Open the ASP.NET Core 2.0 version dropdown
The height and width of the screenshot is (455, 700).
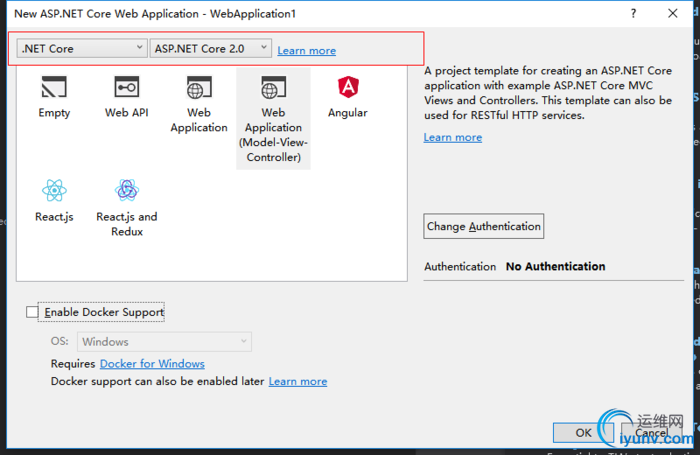211,48
